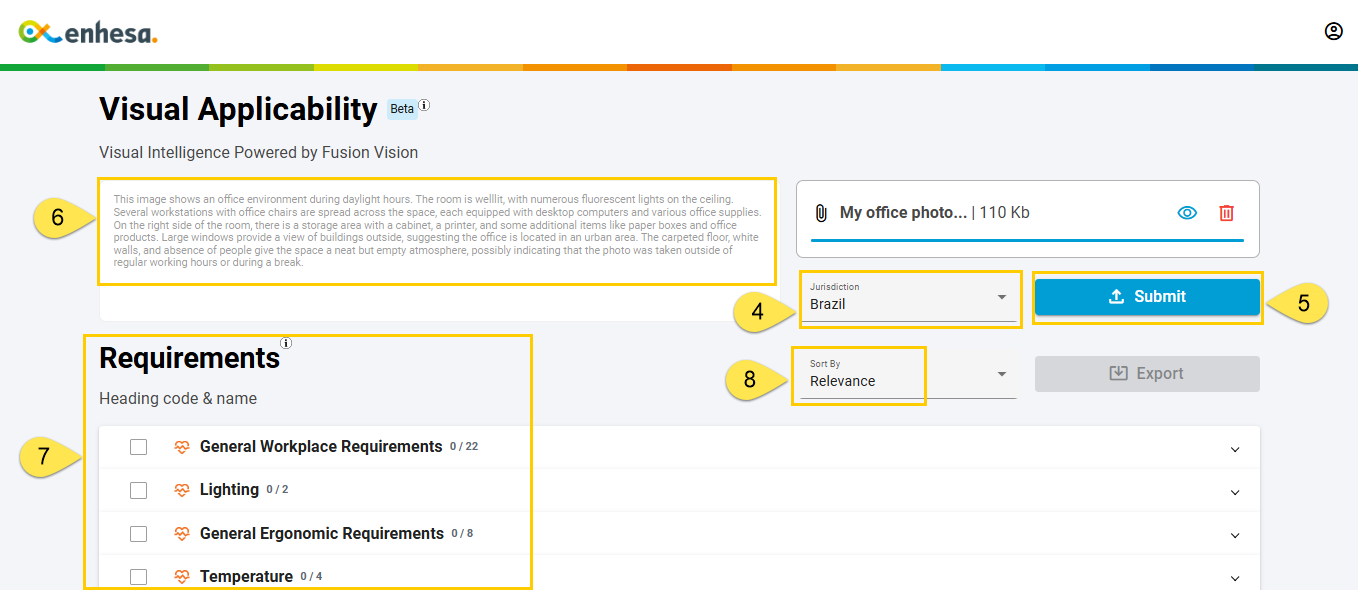Viewport: 1358px width, 590px height.
Task: Click the image description text area
Action: [x=437, y=231]
